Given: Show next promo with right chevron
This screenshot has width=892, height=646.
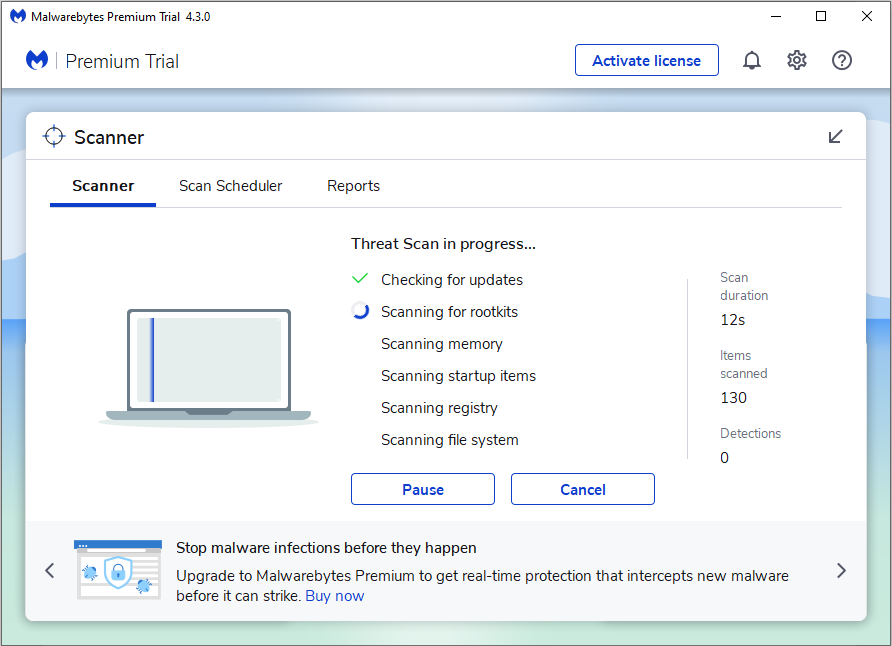Looking at the screenshot, I should [x=841, y=570].
